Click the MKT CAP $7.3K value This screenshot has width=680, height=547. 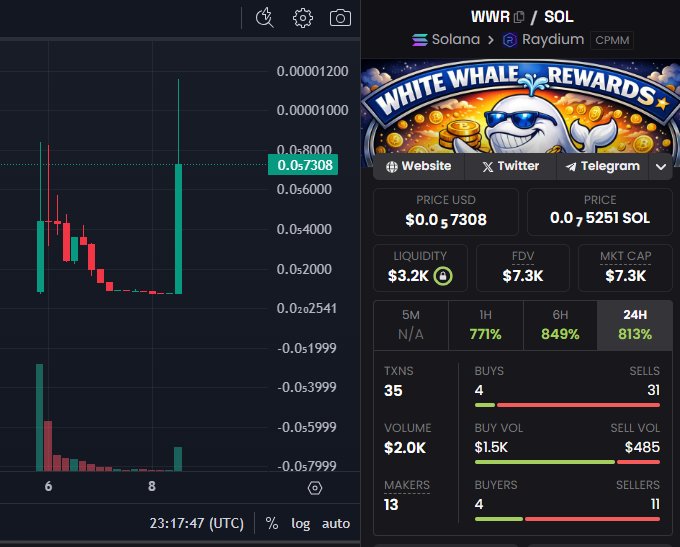pyautogui.click(x=625, y=275)
